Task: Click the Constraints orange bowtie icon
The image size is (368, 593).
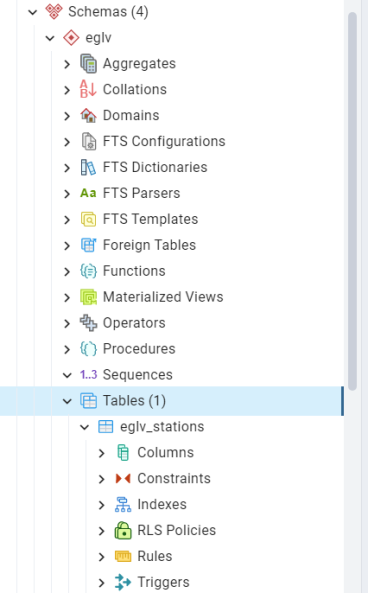Action: pyautogui.click(x=123, y=478)
